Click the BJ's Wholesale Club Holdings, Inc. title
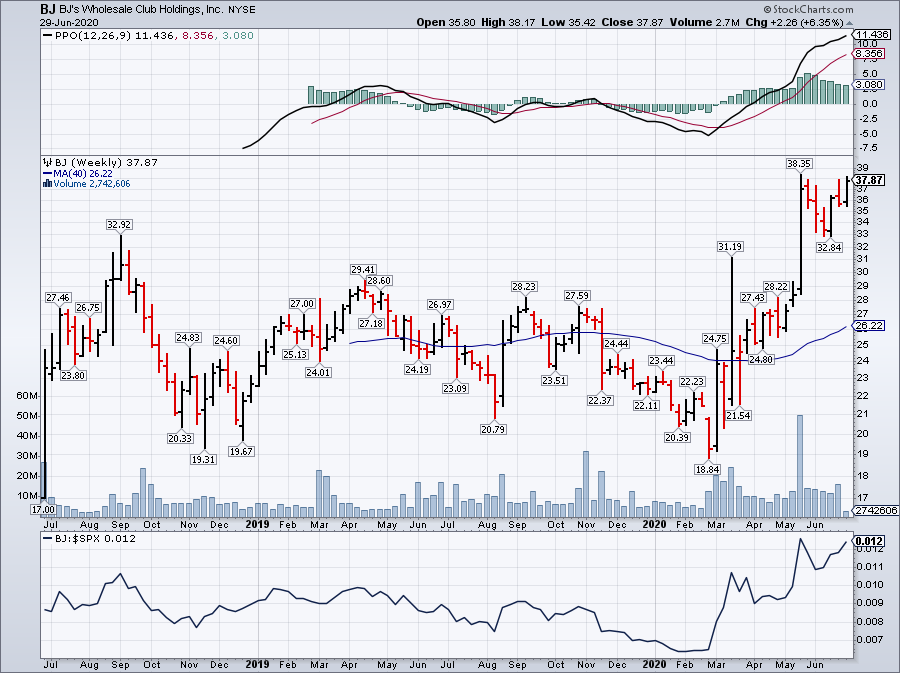900x673 pixels. coord(141,10)
